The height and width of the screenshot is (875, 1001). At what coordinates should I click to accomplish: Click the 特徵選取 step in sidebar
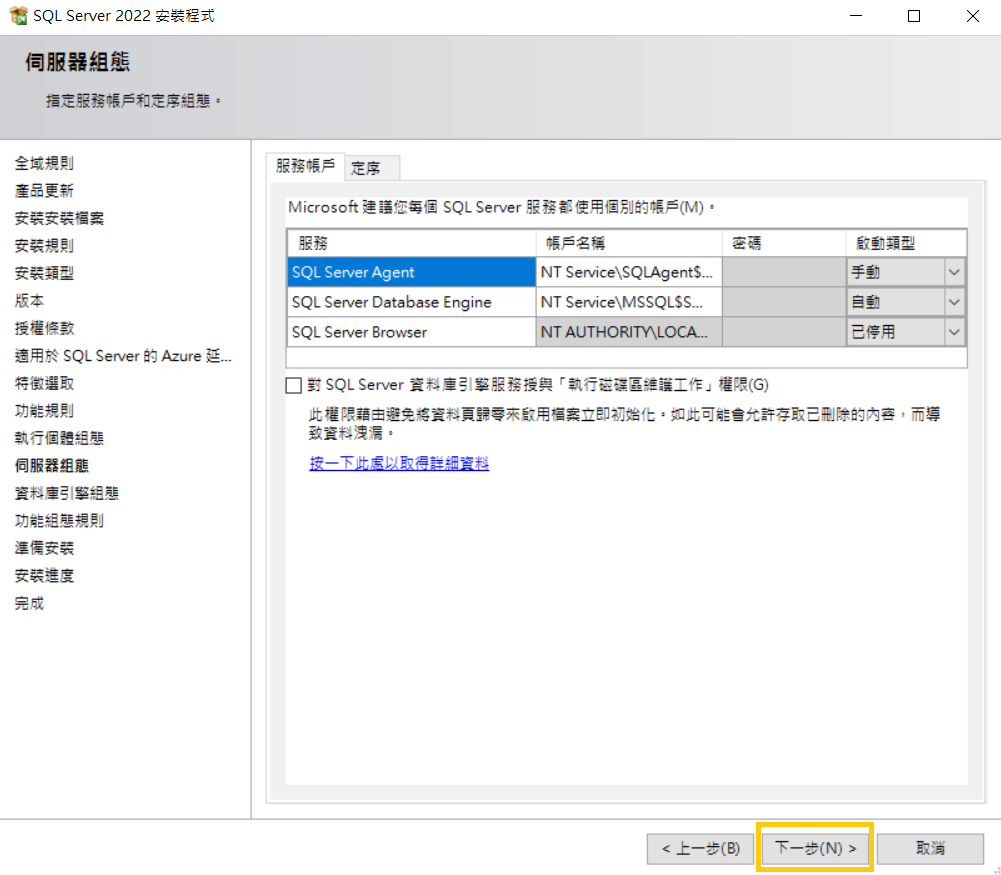coord(44,384)
